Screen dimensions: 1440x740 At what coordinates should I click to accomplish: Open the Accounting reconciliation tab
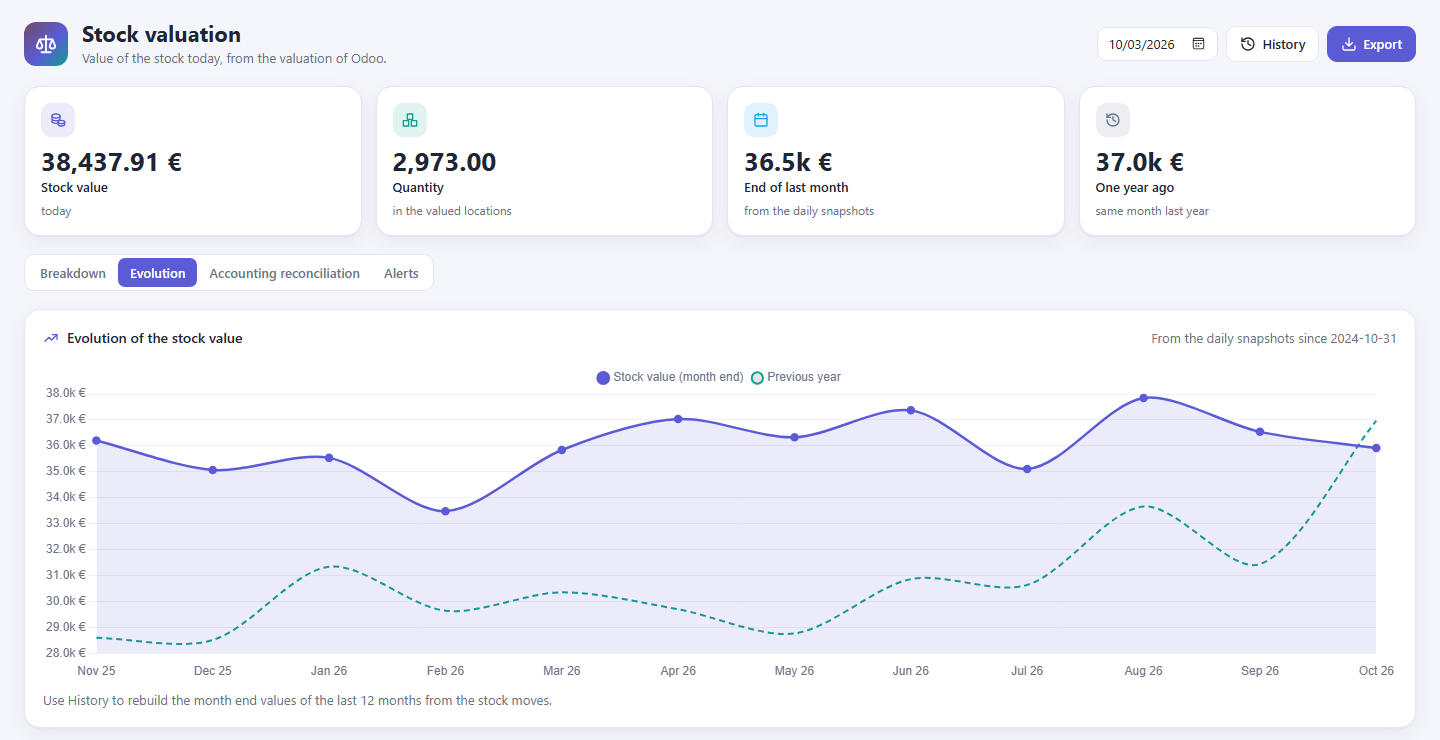[x=285, y=273]
